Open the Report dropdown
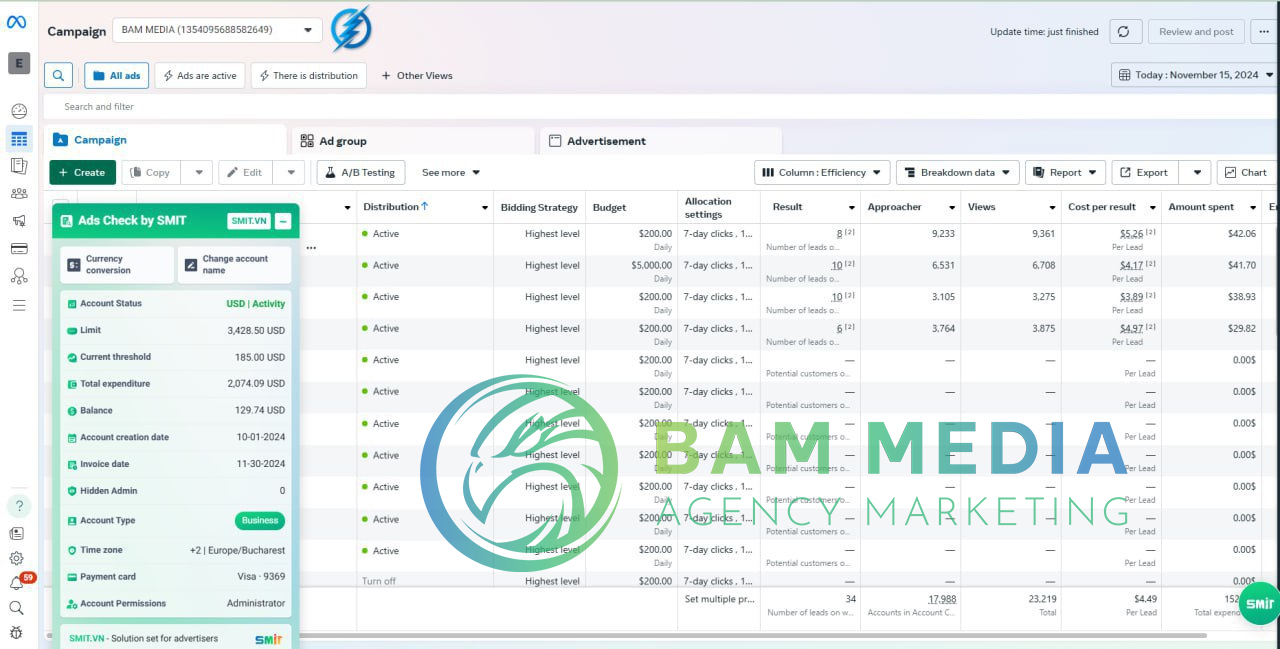Viewport: 1280px width, 649px height. tap(1065, 173)
